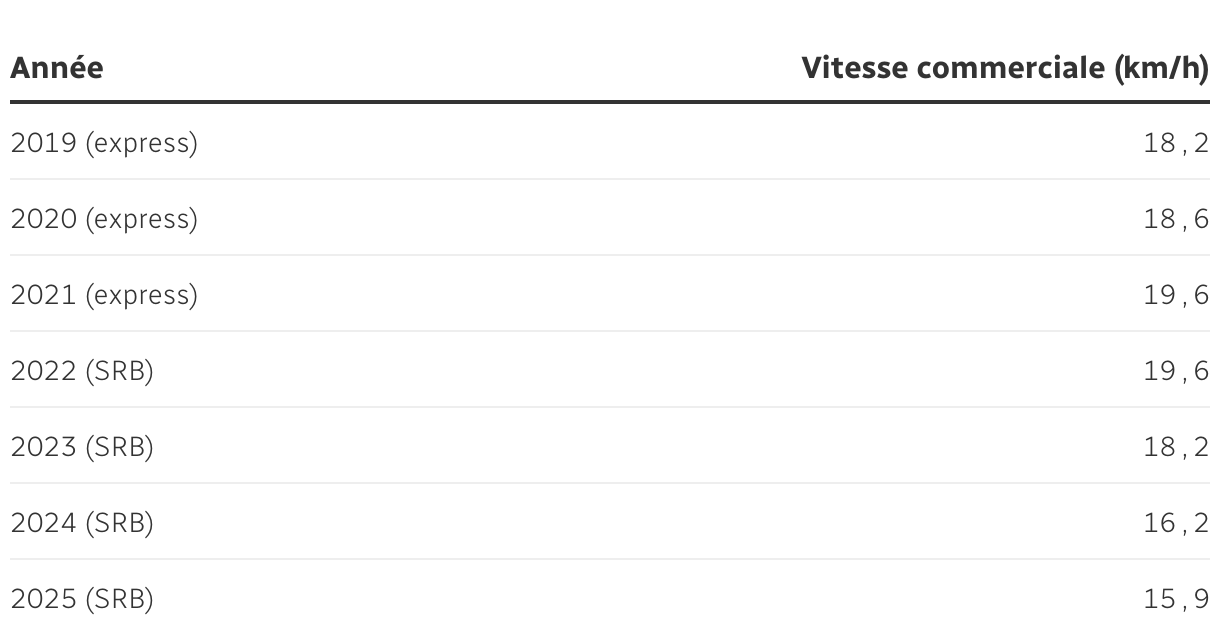
Task: Click the 19,6 speed value for 2021
Action: (x=1176, y=295)
